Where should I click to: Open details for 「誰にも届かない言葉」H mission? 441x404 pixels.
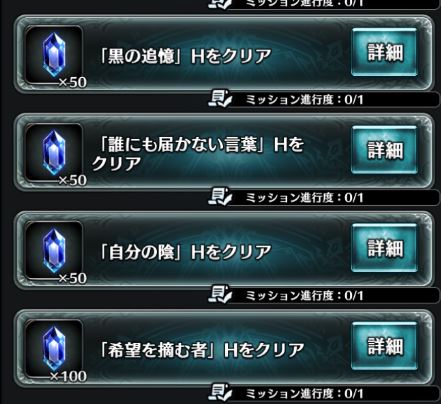coord(384,150)
